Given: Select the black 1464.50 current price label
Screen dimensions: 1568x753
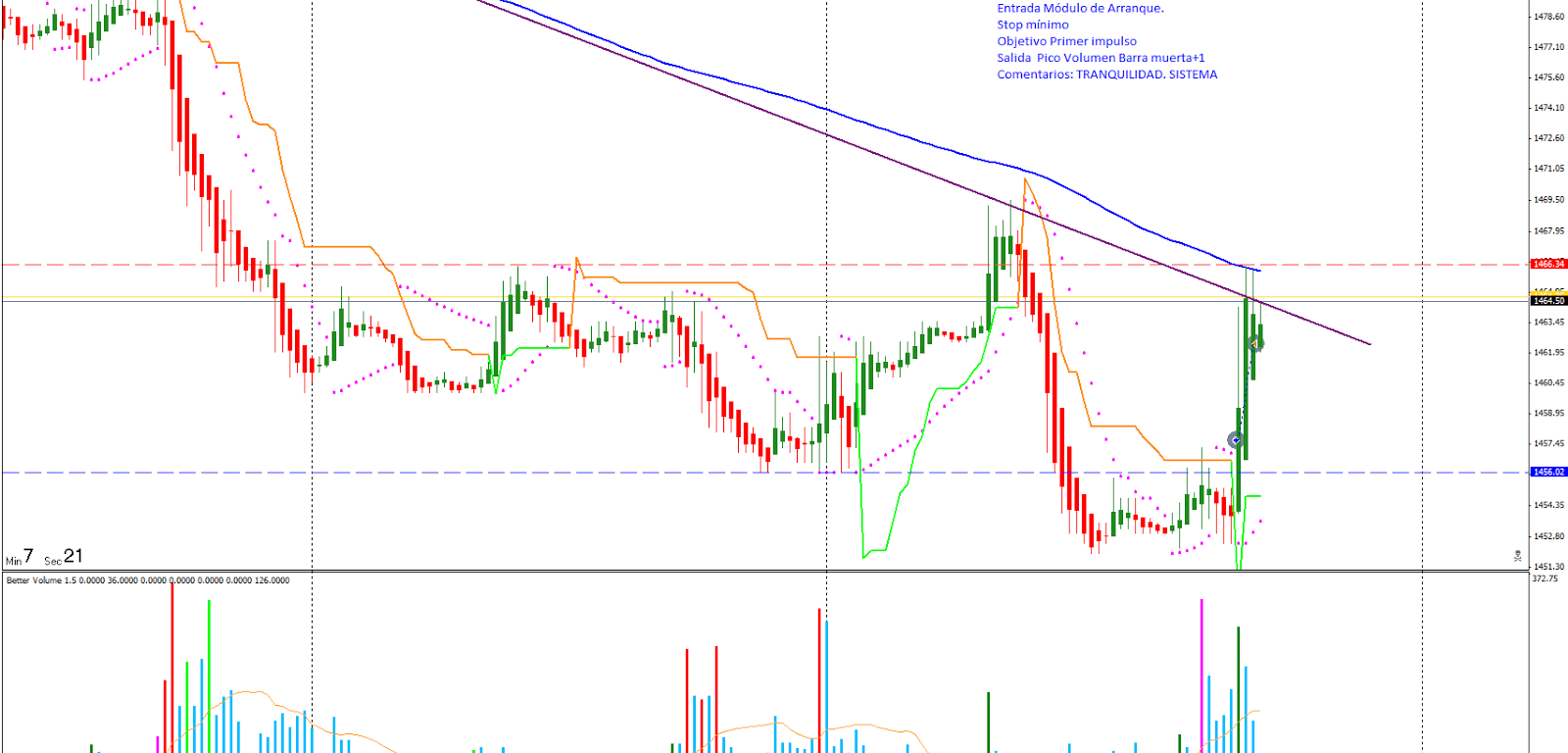Looking at the screenshot, I should pos(1548,301).
